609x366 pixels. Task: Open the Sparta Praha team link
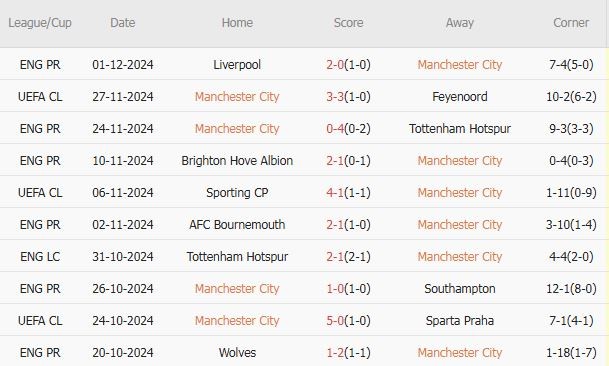coord(460,321)
